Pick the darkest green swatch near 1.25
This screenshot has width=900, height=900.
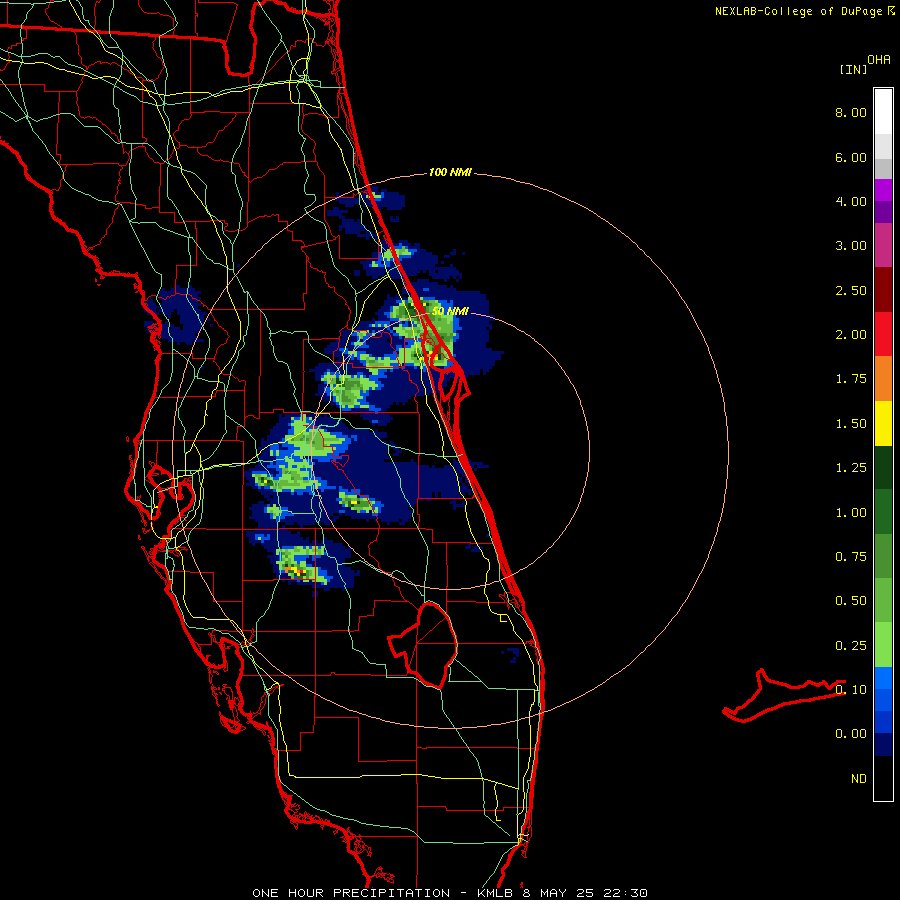[x=883, y=468]
